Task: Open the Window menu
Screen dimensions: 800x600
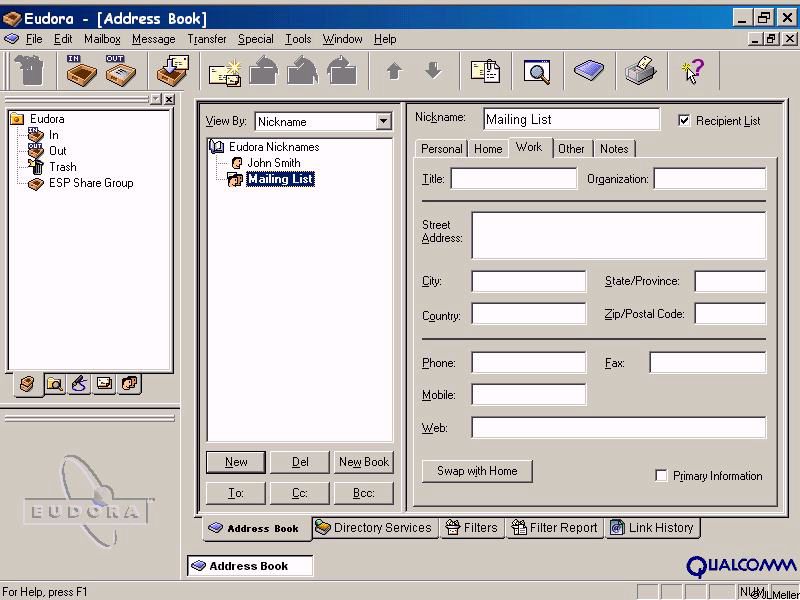Action: [x=342, y=39]
